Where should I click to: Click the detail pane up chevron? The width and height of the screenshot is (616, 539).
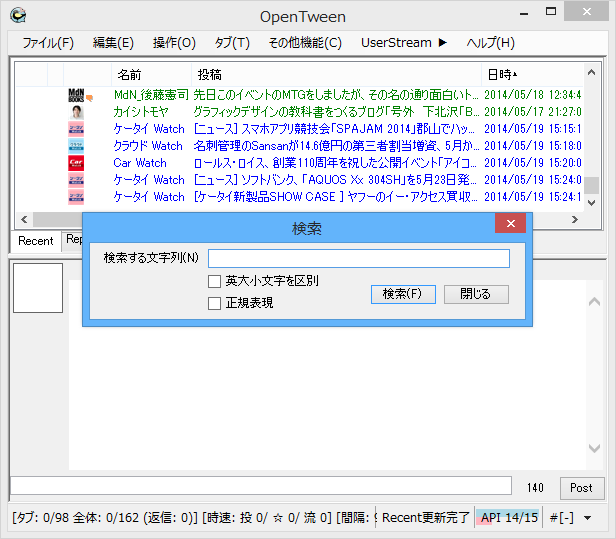pyautogui.click(x=594, y=302)
